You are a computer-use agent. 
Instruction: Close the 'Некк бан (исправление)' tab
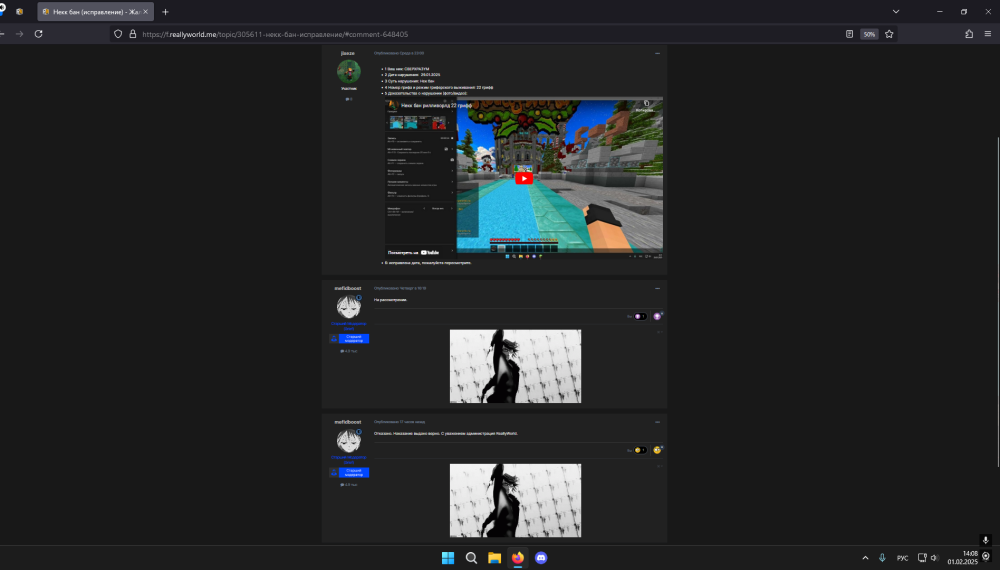145,11
